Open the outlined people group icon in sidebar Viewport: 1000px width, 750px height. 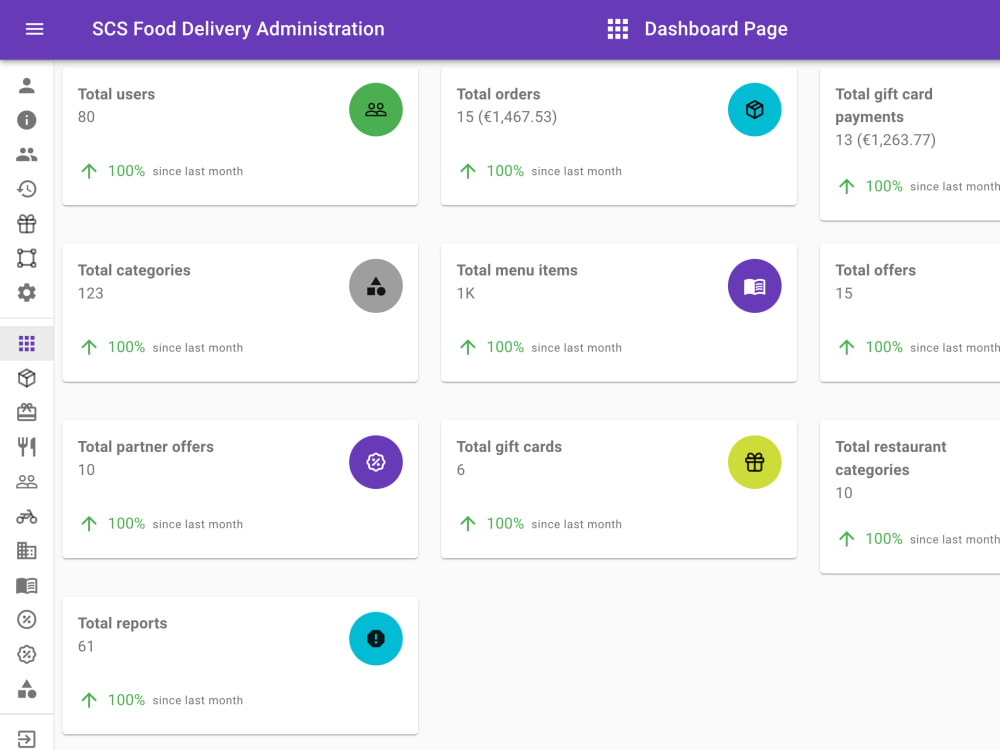27,482
